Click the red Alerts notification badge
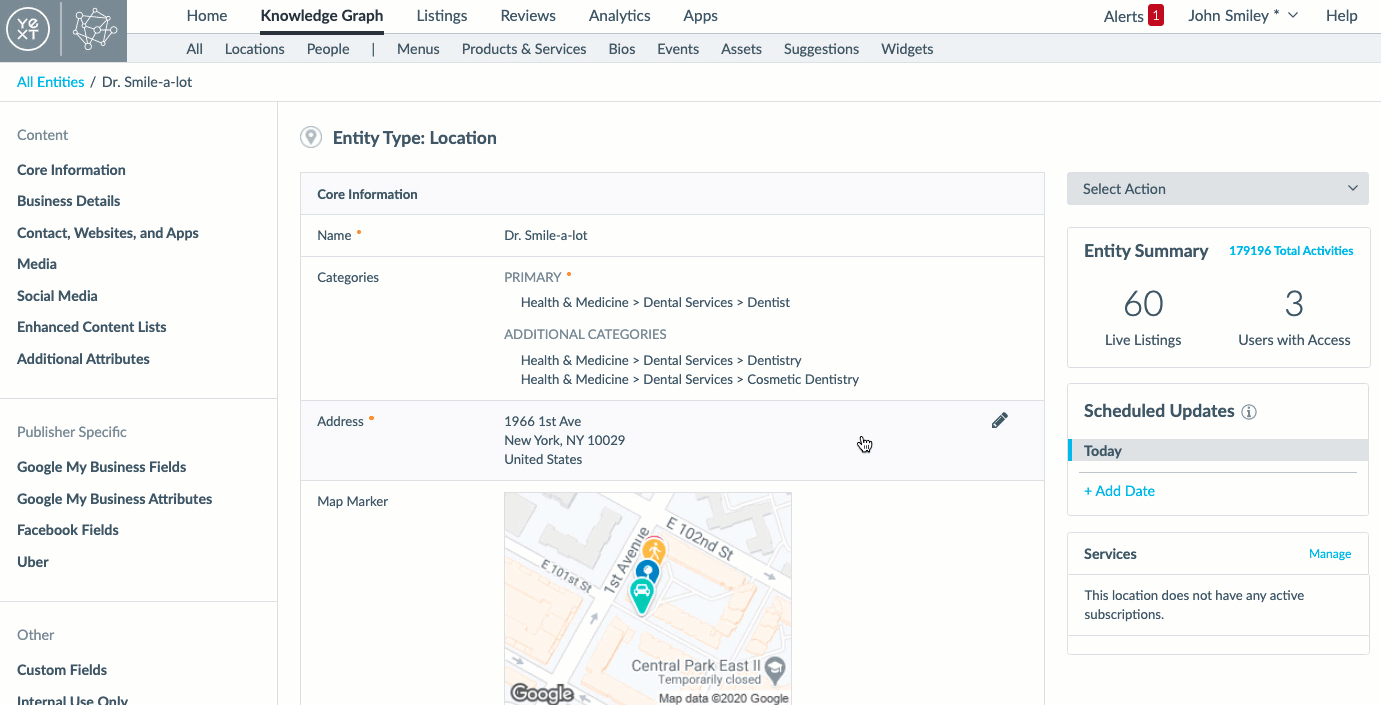This screenshot has width=1381, height=705. coord(1156,16)
